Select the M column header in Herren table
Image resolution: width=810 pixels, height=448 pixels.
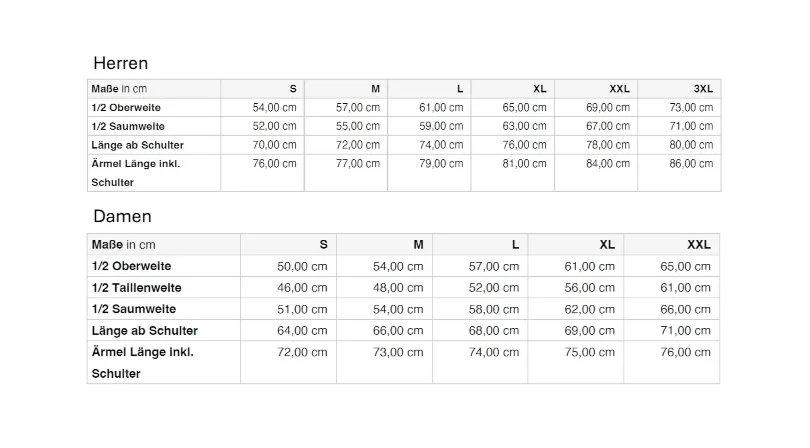[375, 89]
